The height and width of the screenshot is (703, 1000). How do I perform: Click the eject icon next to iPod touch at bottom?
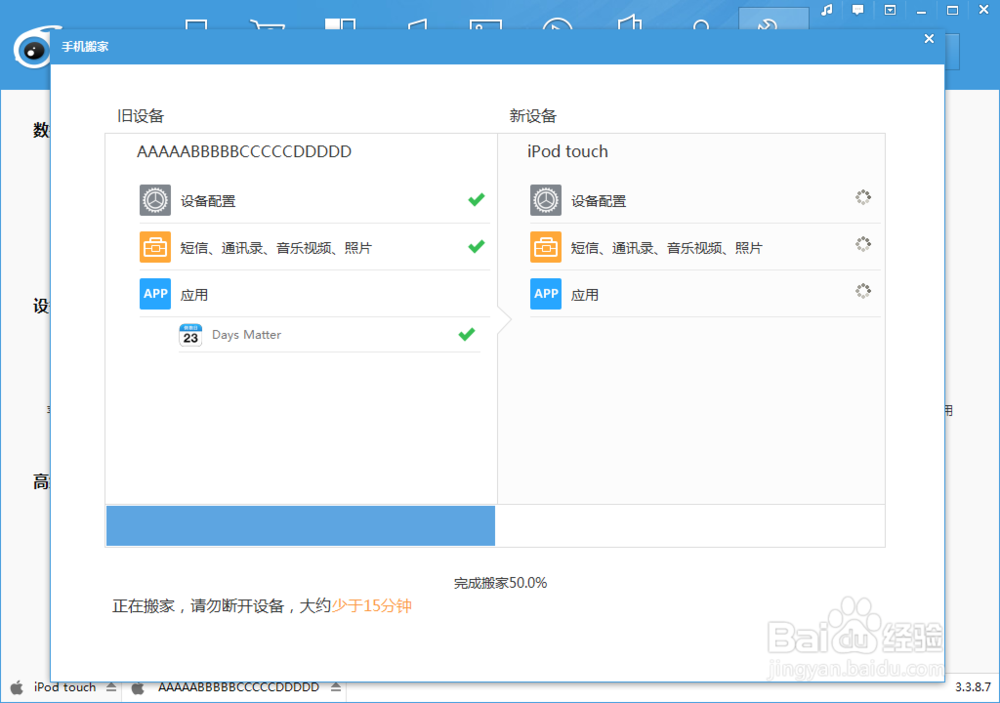(110, 687)
